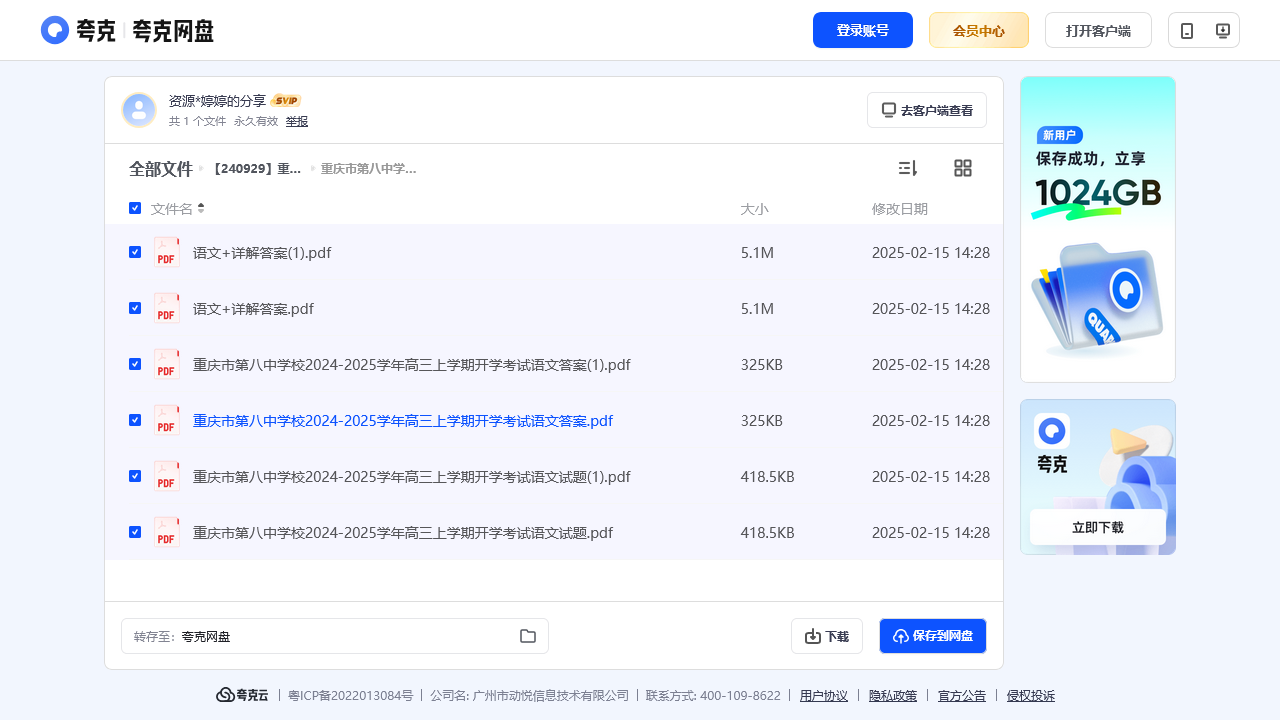Click the 1024GB new user ad banner
The height and width of the screenshot is (720, 1280).
(1098, 229)
